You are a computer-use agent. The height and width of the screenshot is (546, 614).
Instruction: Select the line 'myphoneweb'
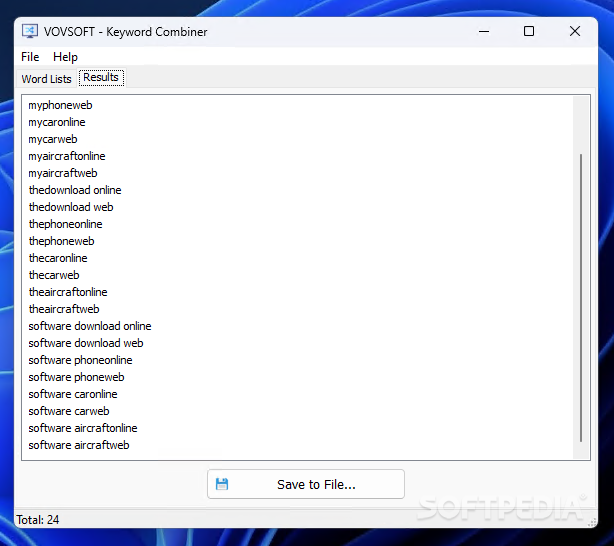tap(60, 105)
